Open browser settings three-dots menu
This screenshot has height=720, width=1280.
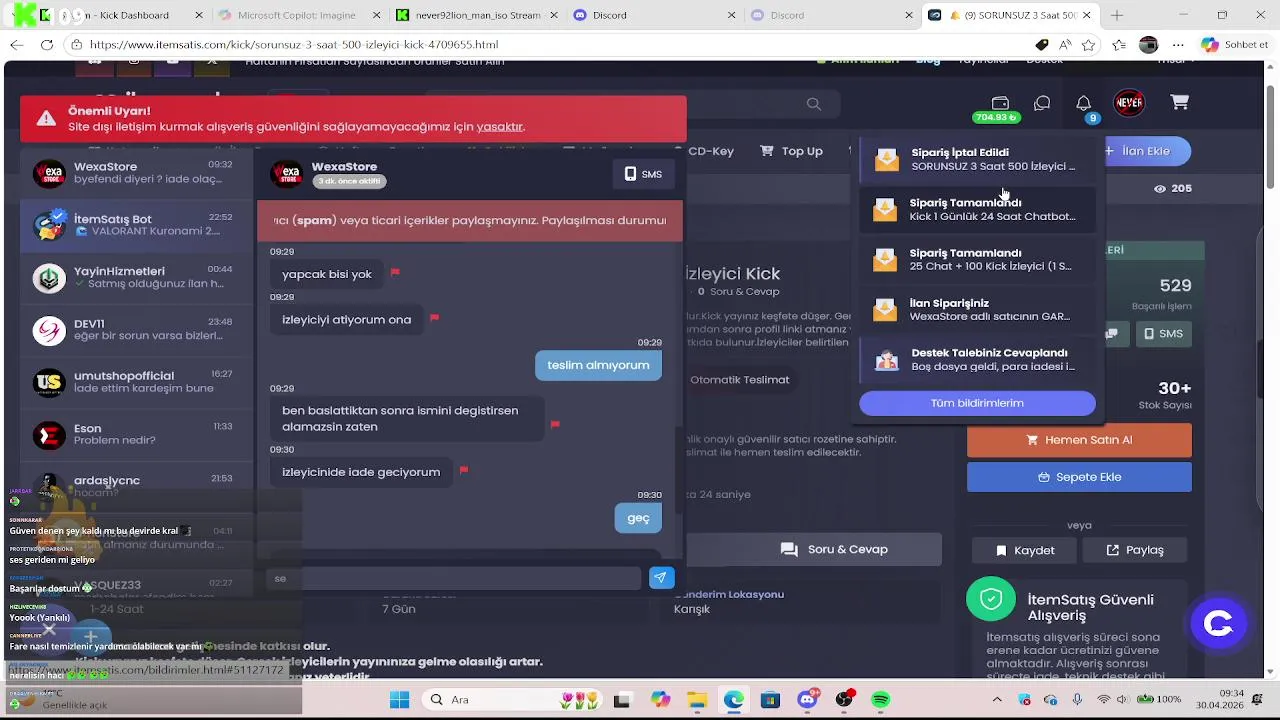pyautogui.click(x=1177, y=45)
